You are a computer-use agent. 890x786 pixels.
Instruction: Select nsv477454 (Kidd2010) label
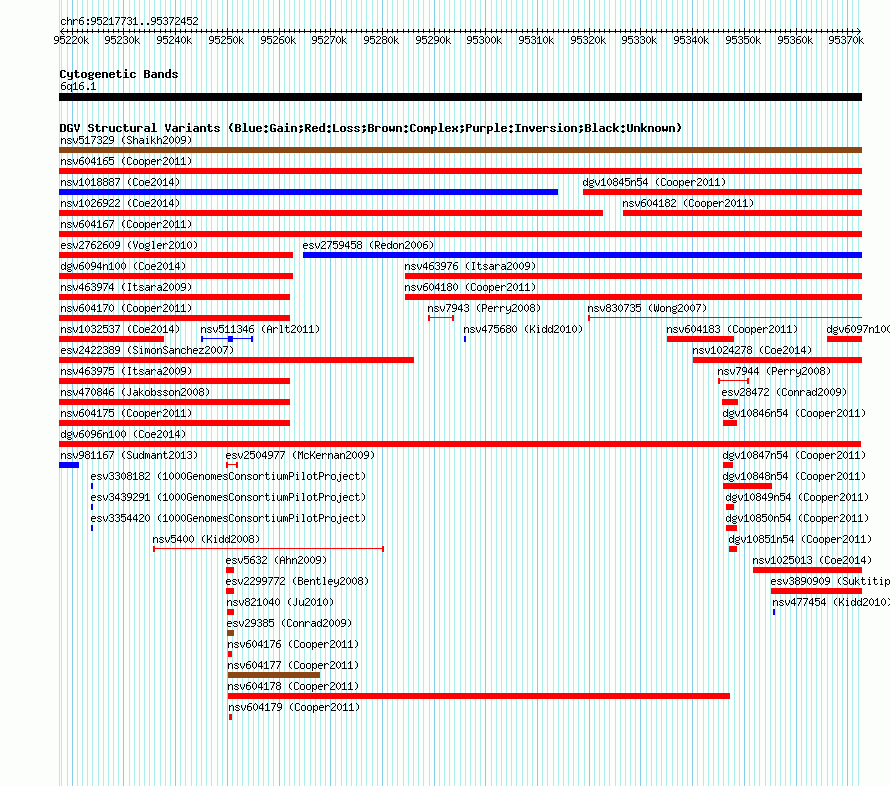[x=831, y=602]
